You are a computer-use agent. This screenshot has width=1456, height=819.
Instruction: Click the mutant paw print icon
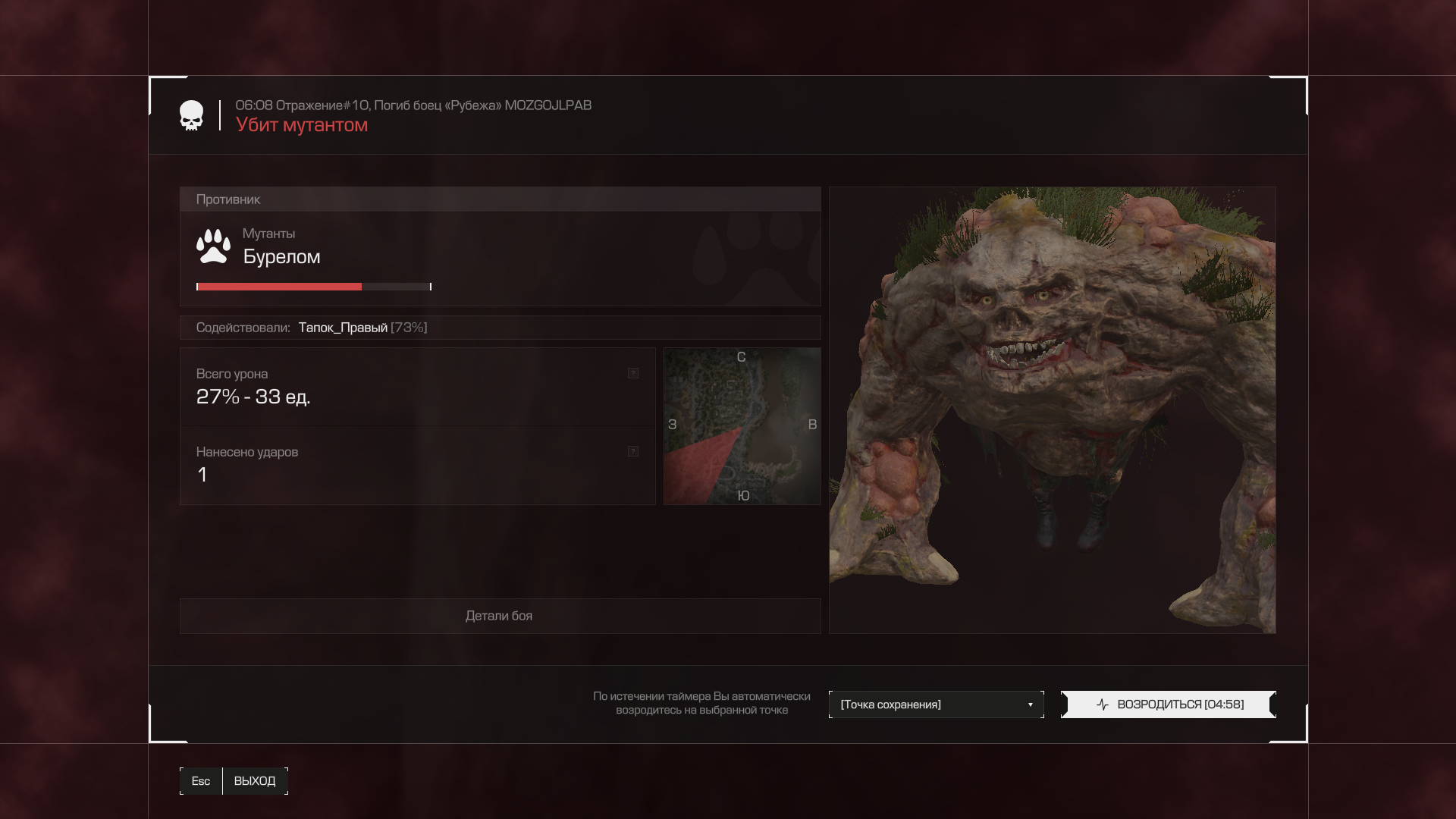[213, 246]
